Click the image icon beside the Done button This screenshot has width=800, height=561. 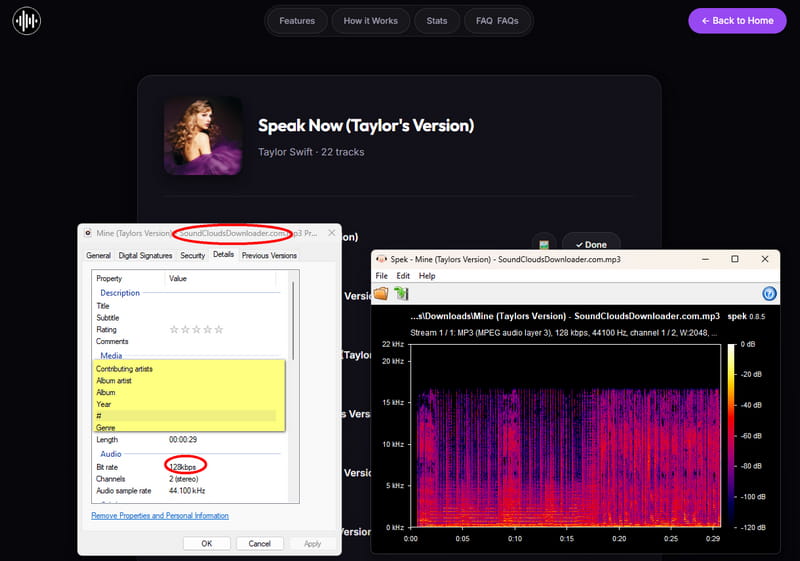(544, 244)
